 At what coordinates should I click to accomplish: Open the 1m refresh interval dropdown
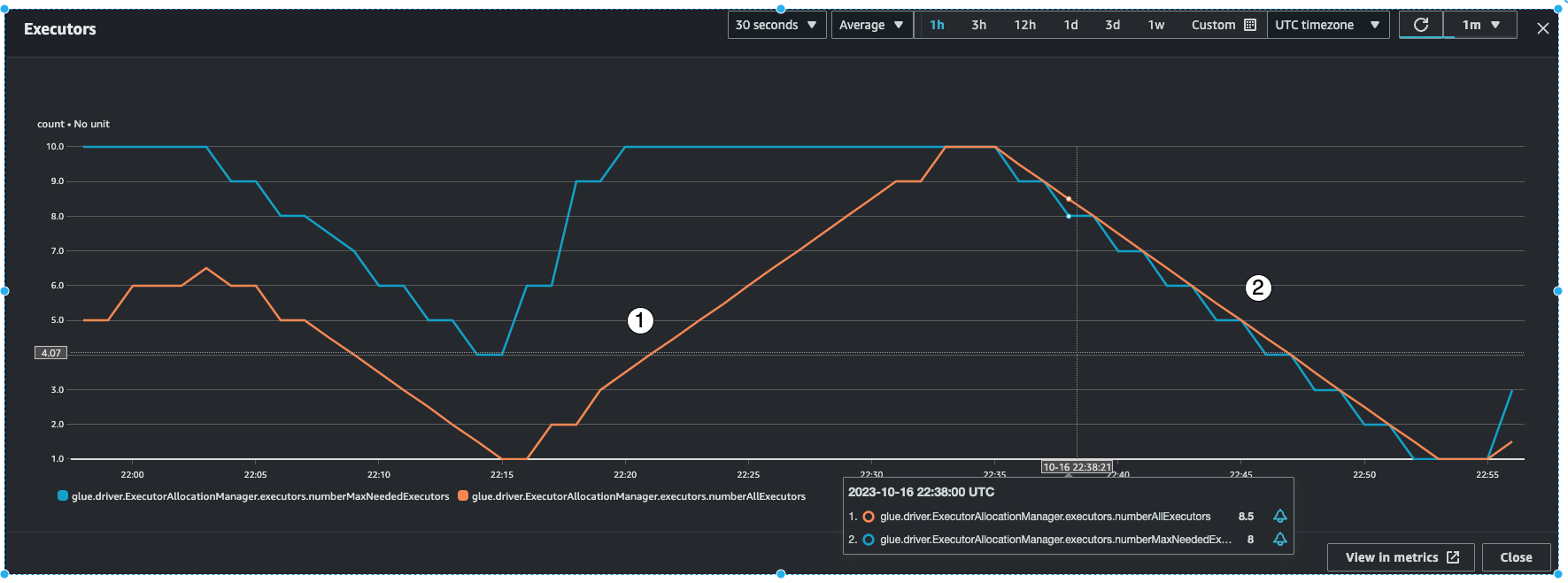tap(1480, 25)
